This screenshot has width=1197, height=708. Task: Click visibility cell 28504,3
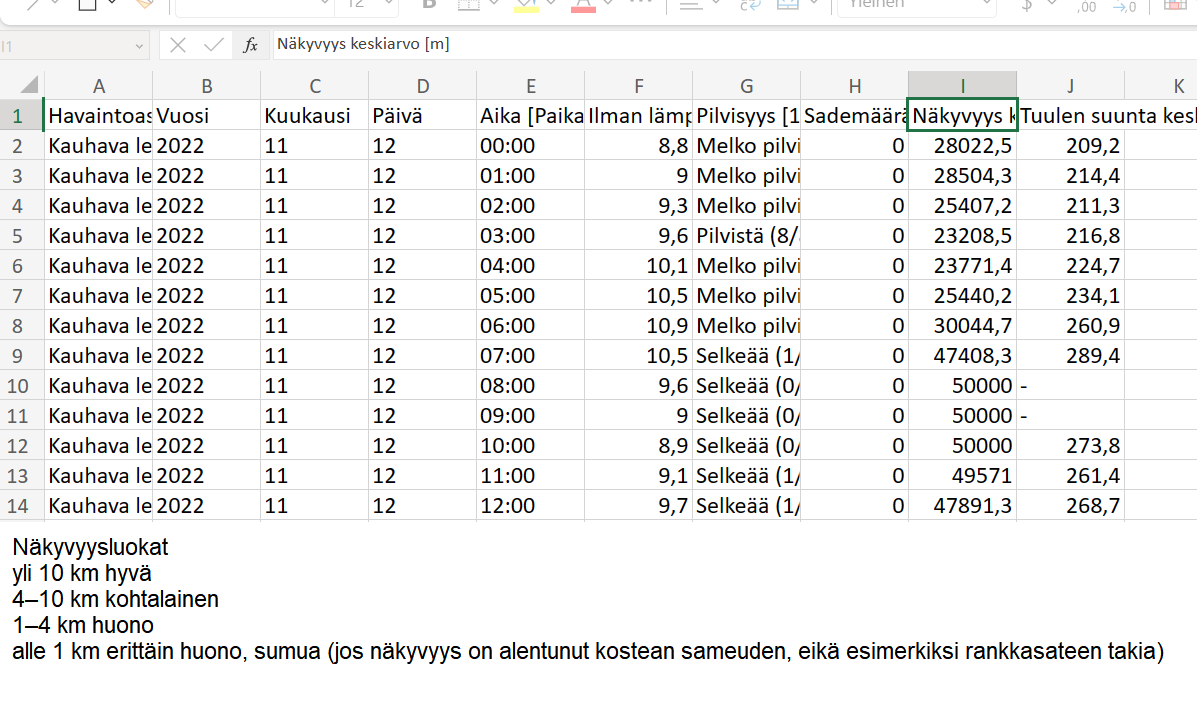point(963,176)
